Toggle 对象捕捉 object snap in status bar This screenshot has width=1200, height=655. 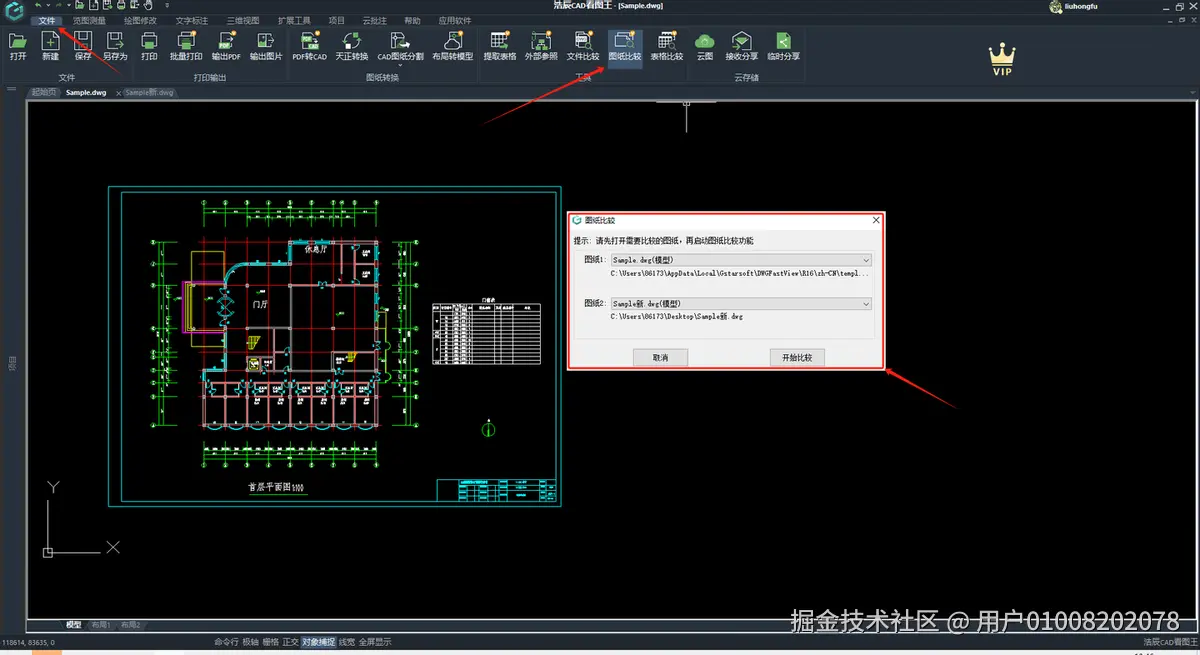[318, 642]
